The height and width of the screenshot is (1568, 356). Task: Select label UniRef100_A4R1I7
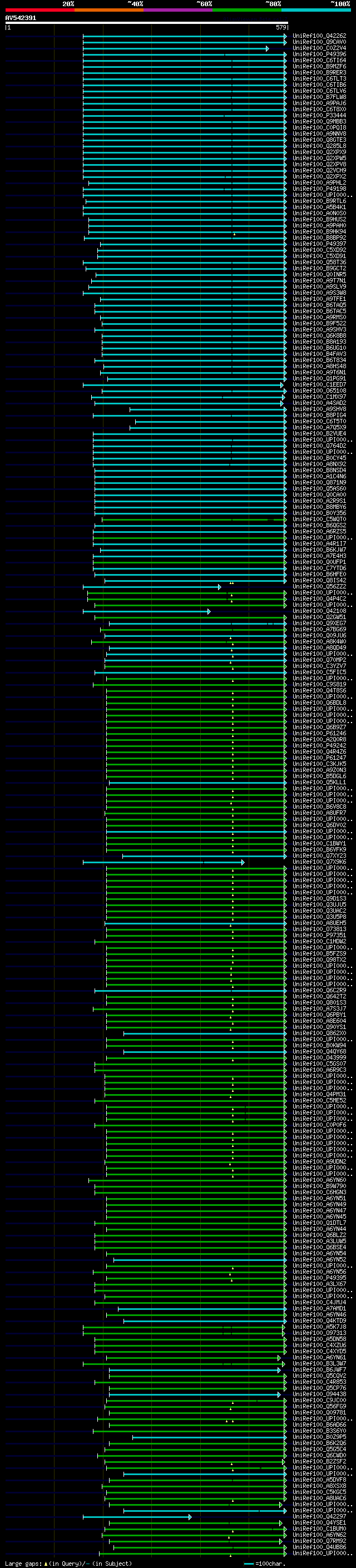(319, 543)
